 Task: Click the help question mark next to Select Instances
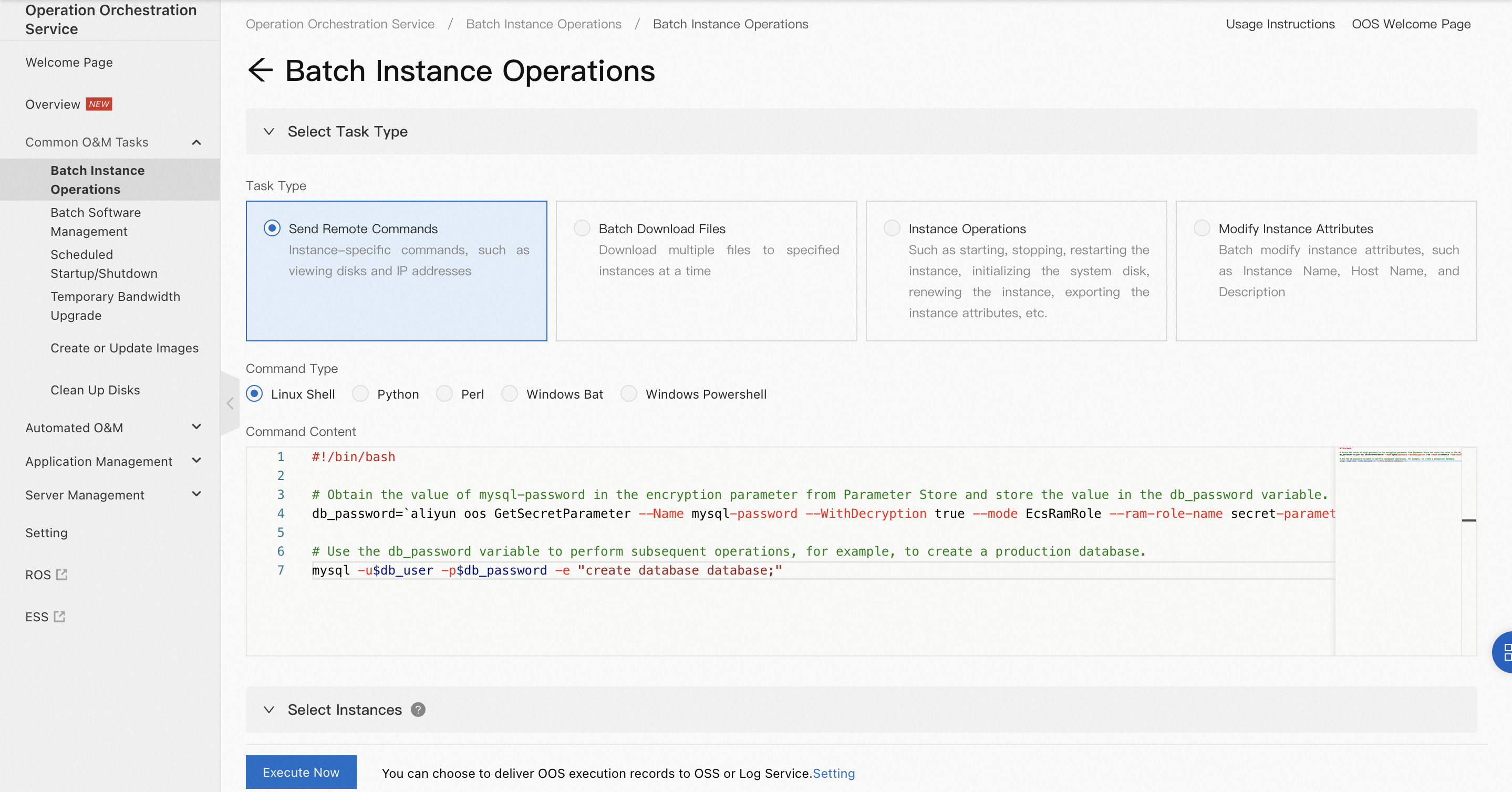418,710
